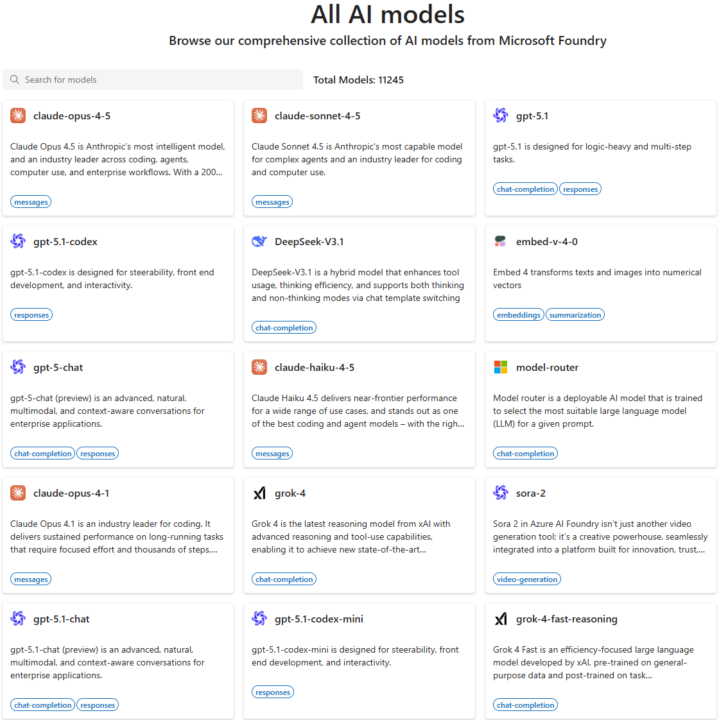Open the claude-sonnet-4-5 model title
The image size is (719, 720).
click(317, 116)
